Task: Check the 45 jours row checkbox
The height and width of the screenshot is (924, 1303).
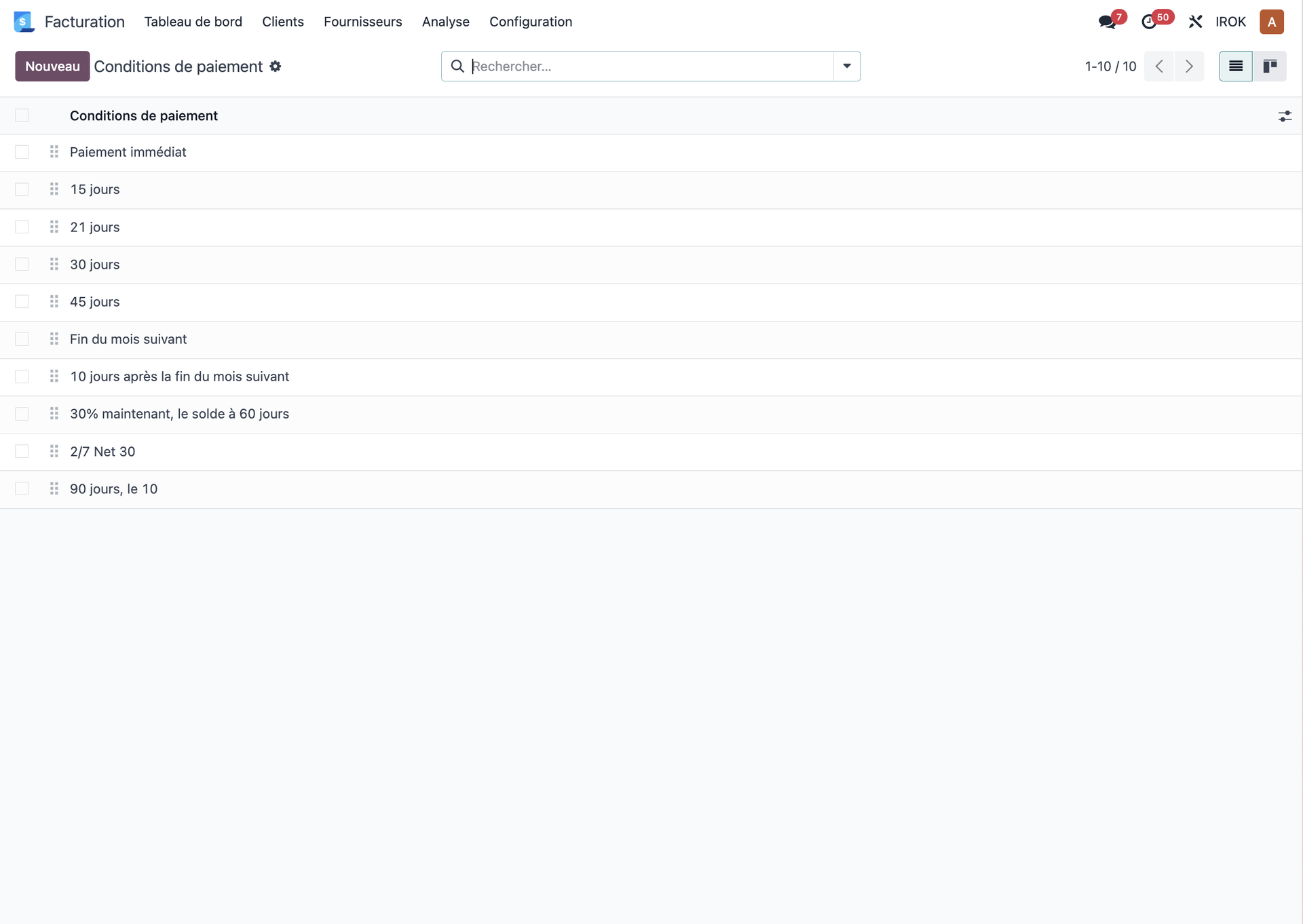Action: coord(22,301)
